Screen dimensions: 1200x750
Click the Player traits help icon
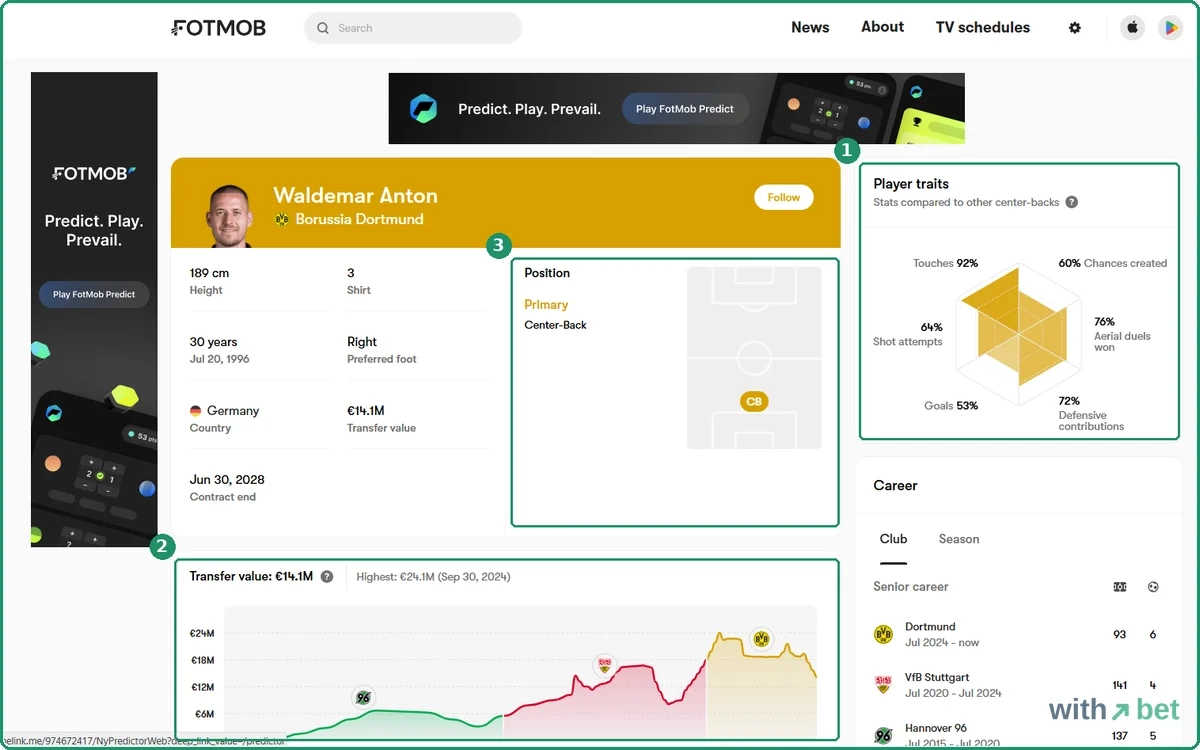click(1072, 202)
